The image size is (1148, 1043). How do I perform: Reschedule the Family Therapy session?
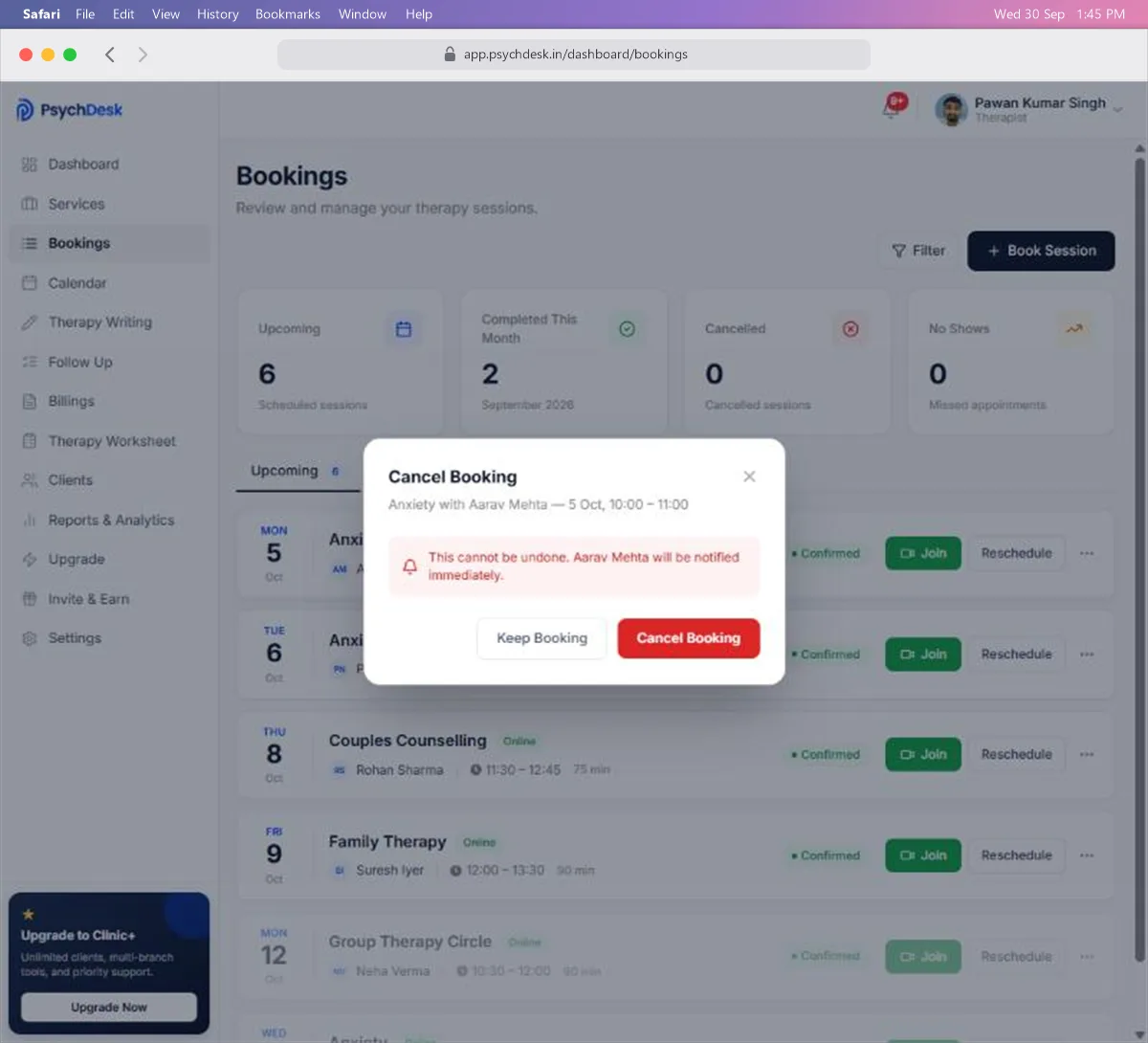click(x=1016, y=855)
